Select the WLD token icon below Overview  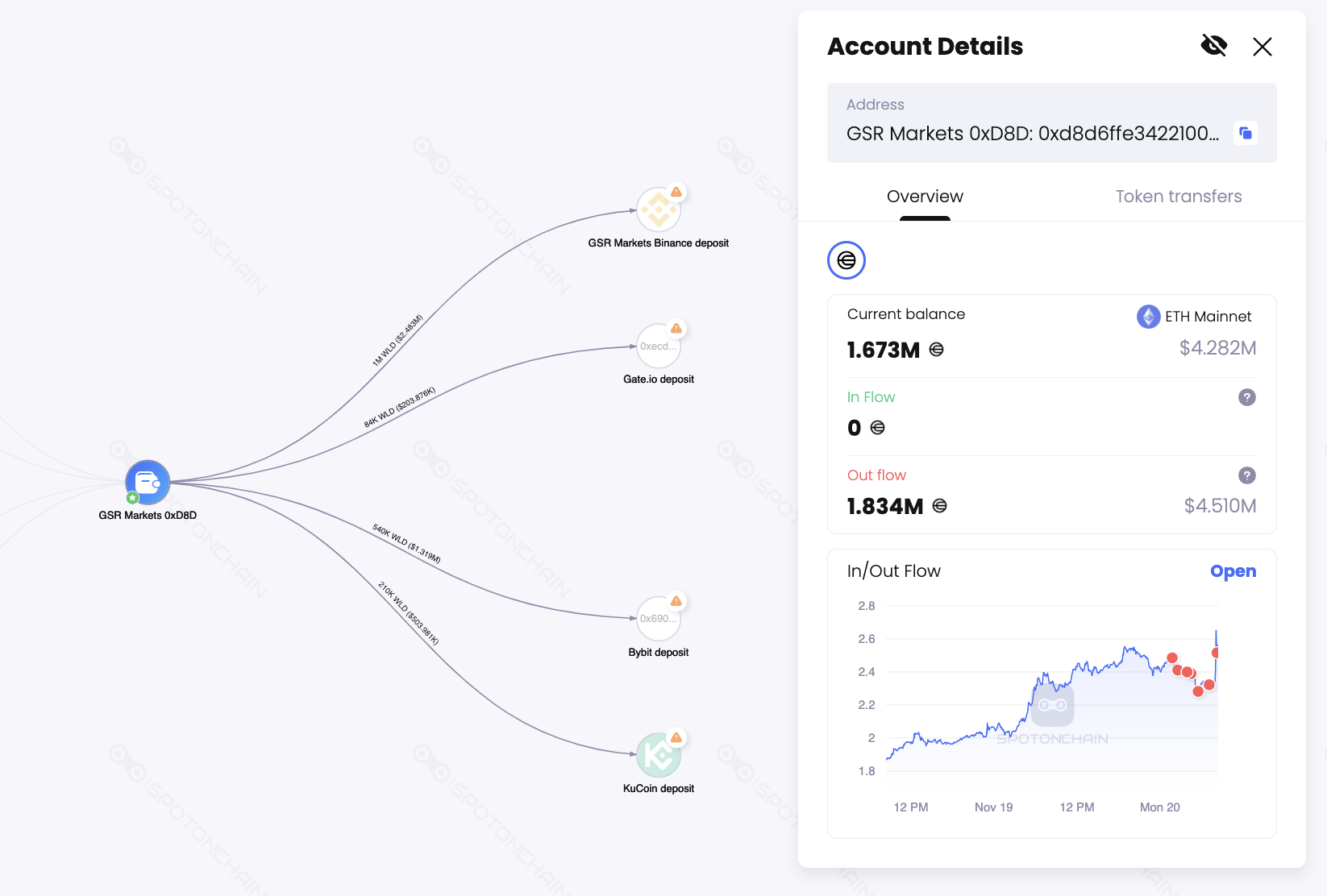click(x=846, y=260)
